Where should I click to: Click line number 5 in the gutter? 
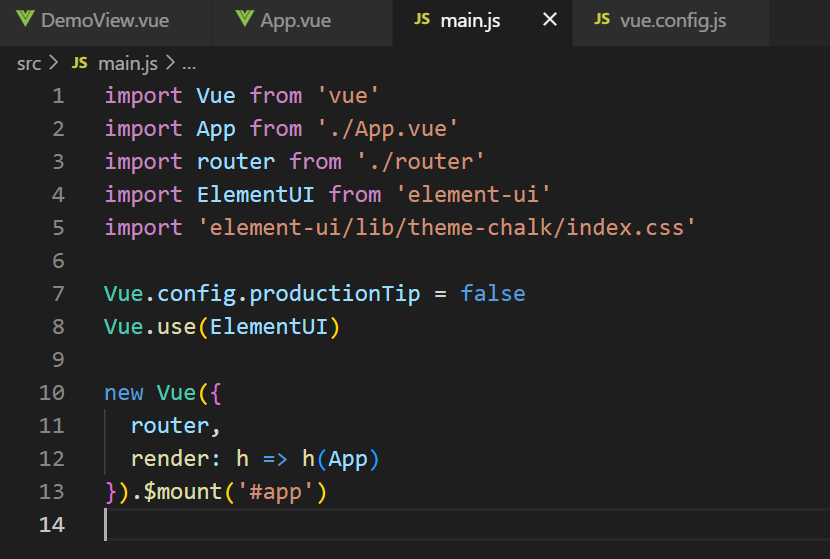58,228
